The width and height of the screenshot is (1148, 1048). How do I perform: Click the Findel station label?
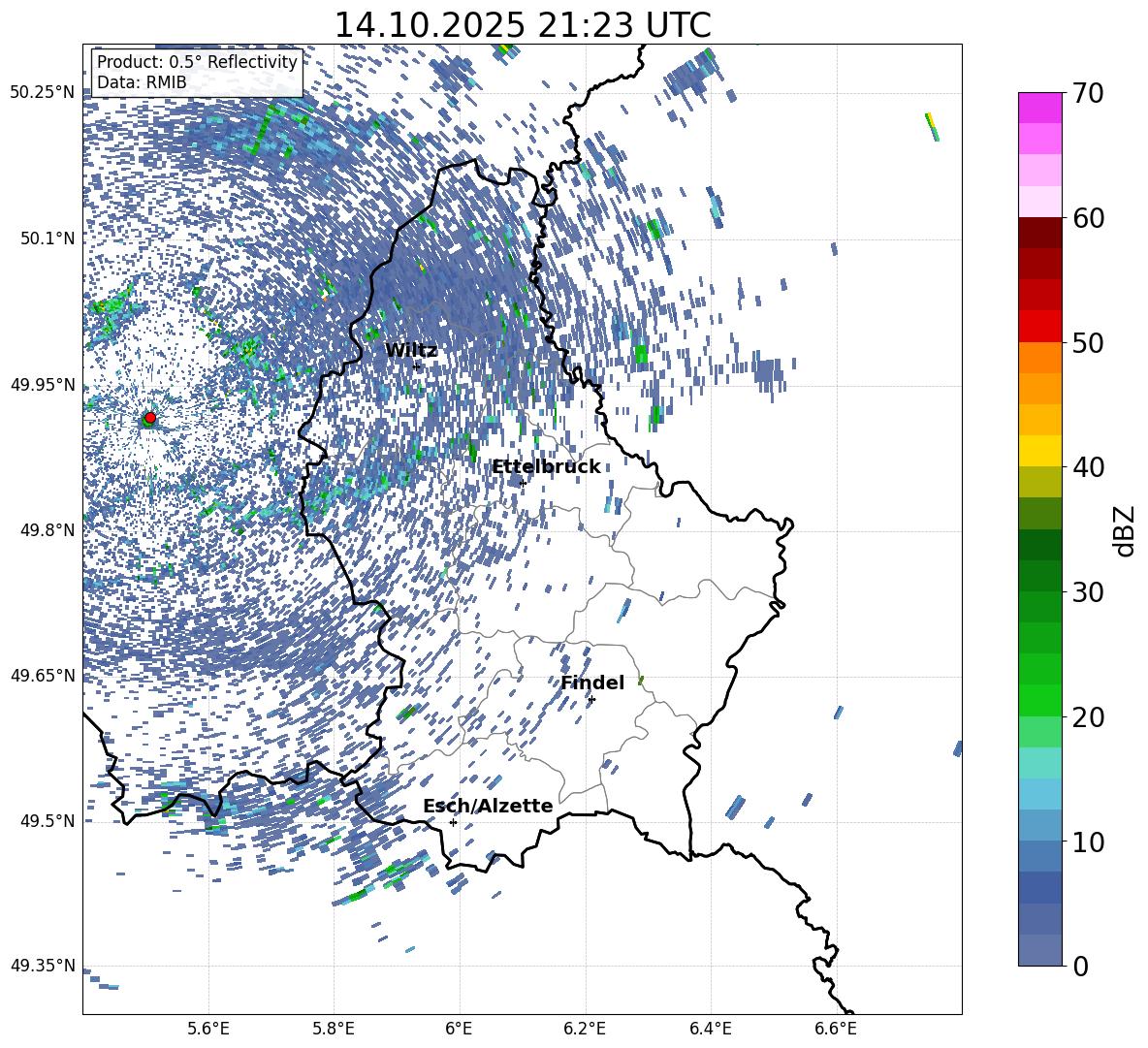click(592, 683)
